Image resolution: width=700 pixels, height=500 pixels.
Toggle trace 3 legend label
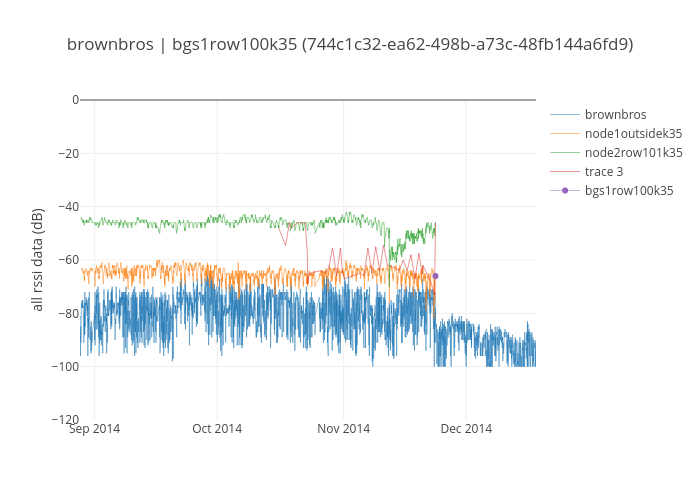[x=604, y=171]
